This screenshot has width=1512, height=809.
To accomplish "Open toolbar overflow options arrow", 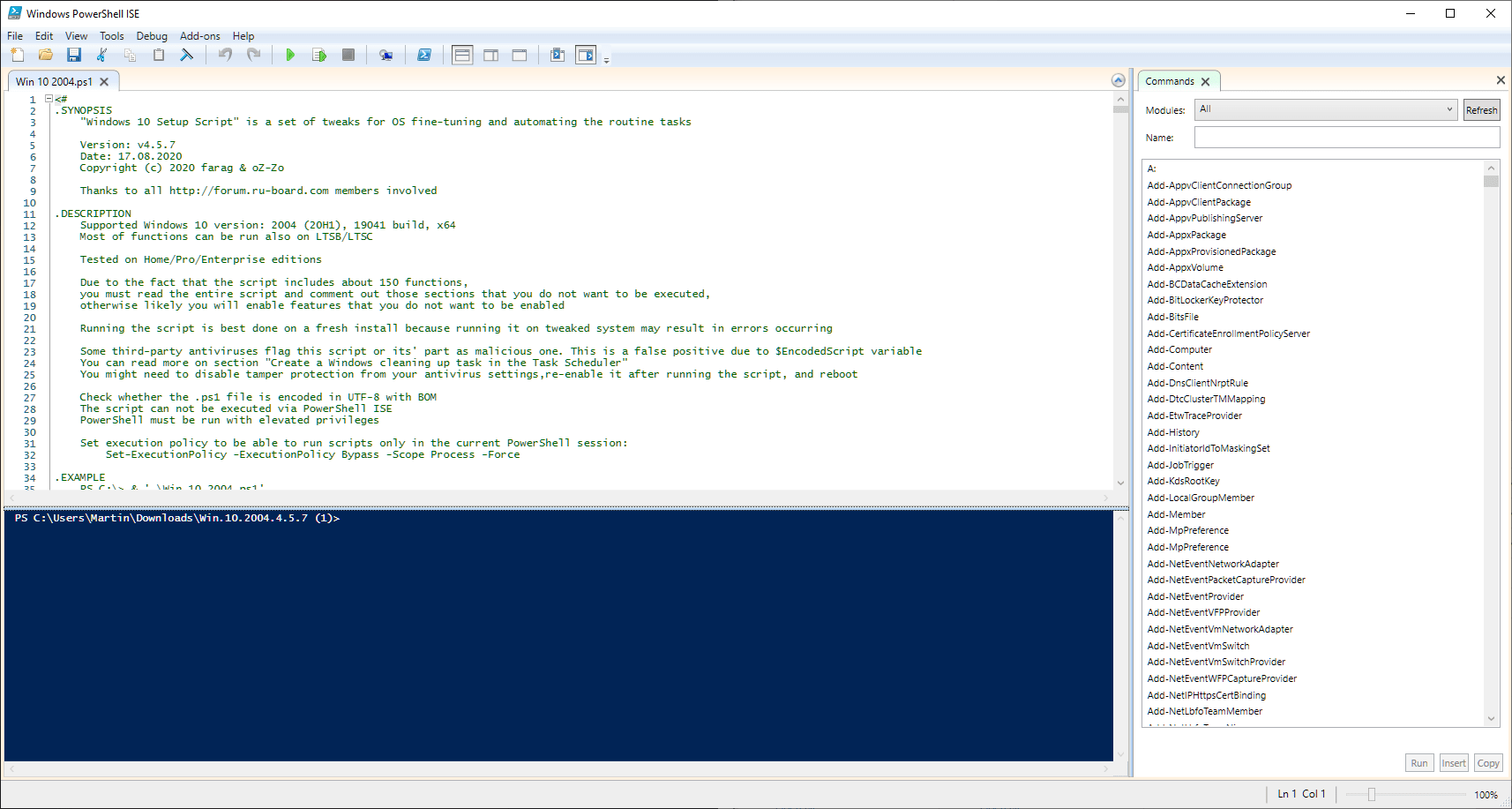I will pyautogui.click(x=606, y=60).
